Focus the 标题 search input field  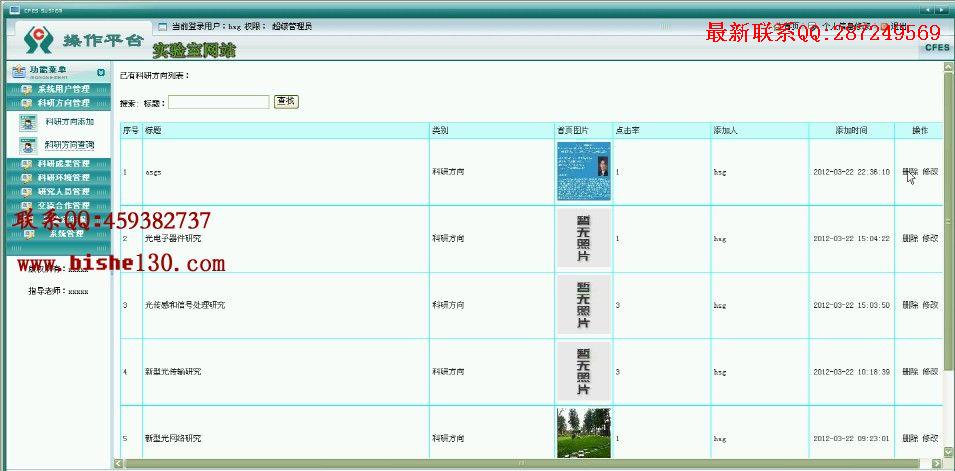pyautogui.click(x=219, y=102)
